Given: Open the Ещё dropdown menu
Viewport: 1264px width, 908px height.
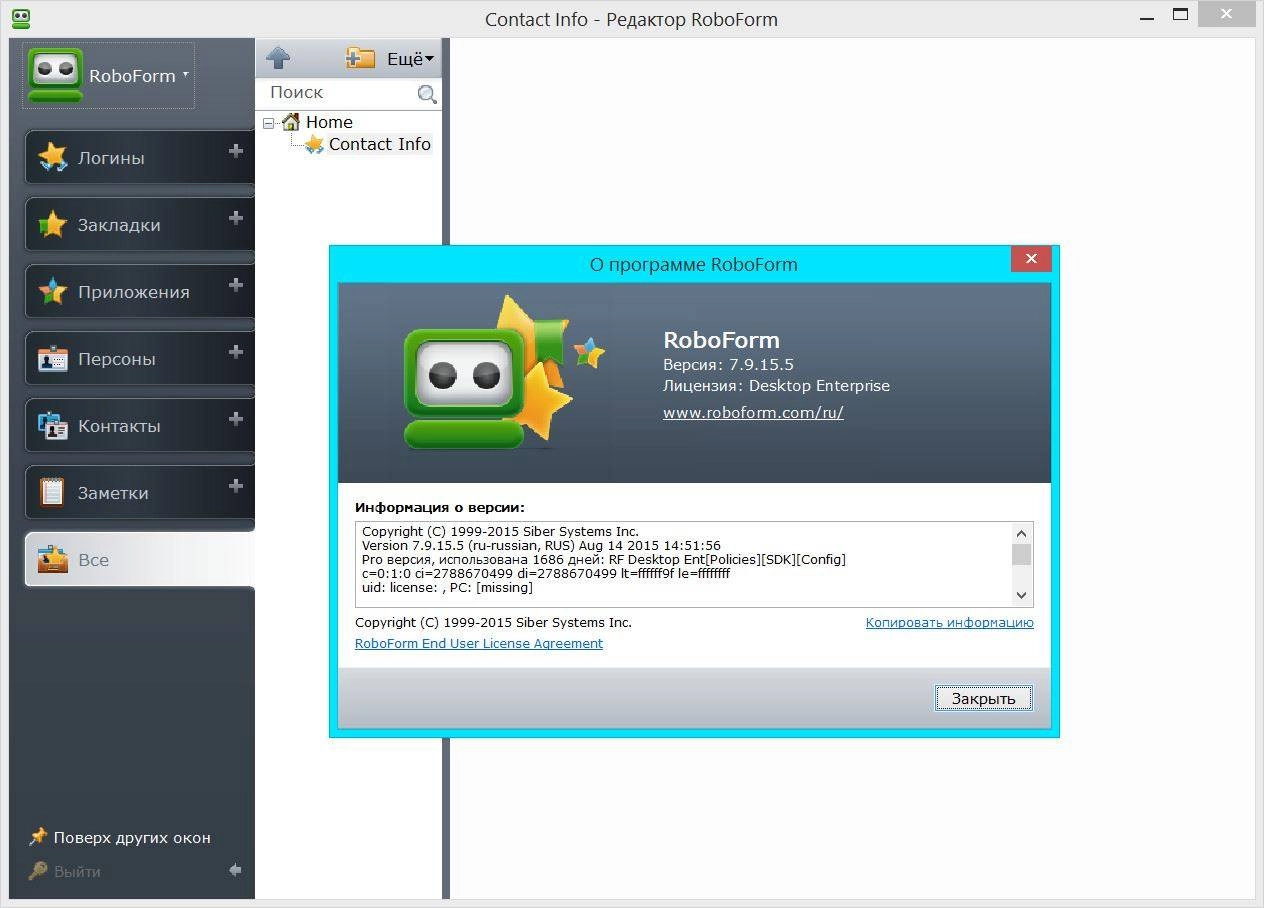Looking at the screenshot, I should pos(410,59).
